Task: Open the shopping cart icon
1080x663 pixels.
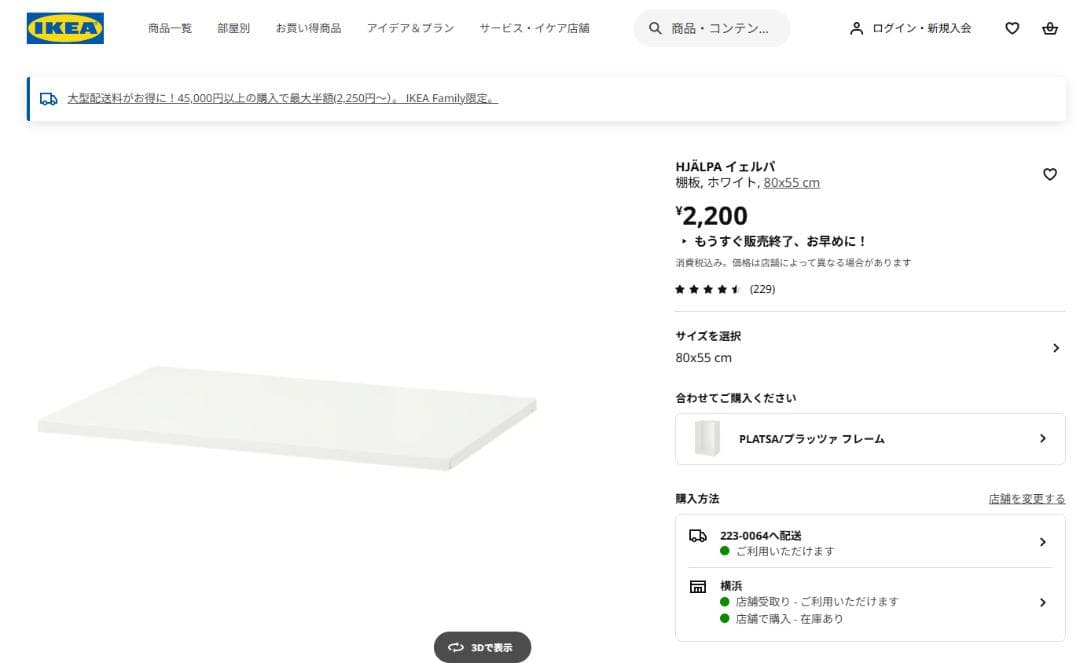Action: click(1049, 28)
